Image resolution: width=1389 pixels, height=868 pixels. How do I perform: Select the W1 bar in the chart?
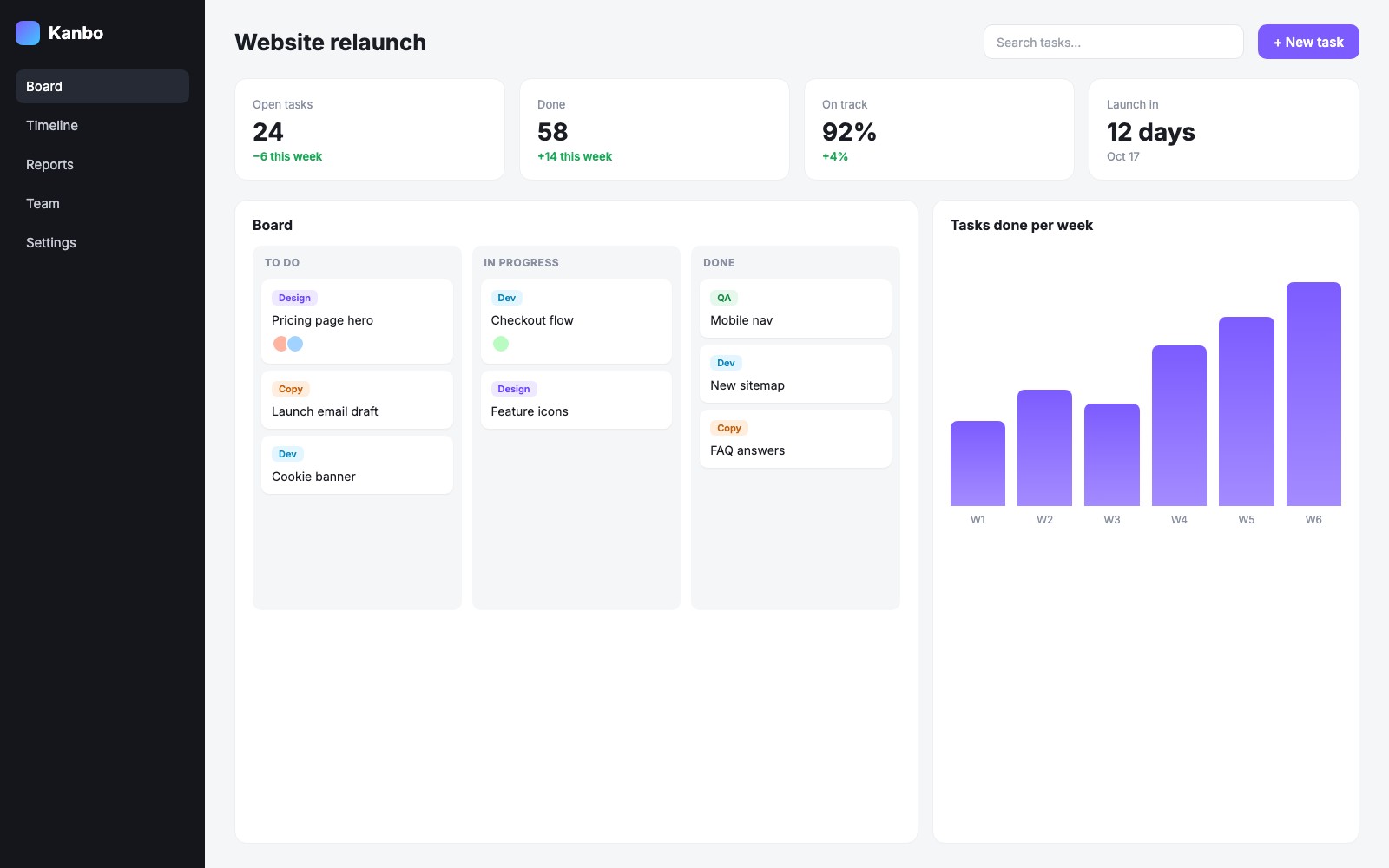[978, 464]
